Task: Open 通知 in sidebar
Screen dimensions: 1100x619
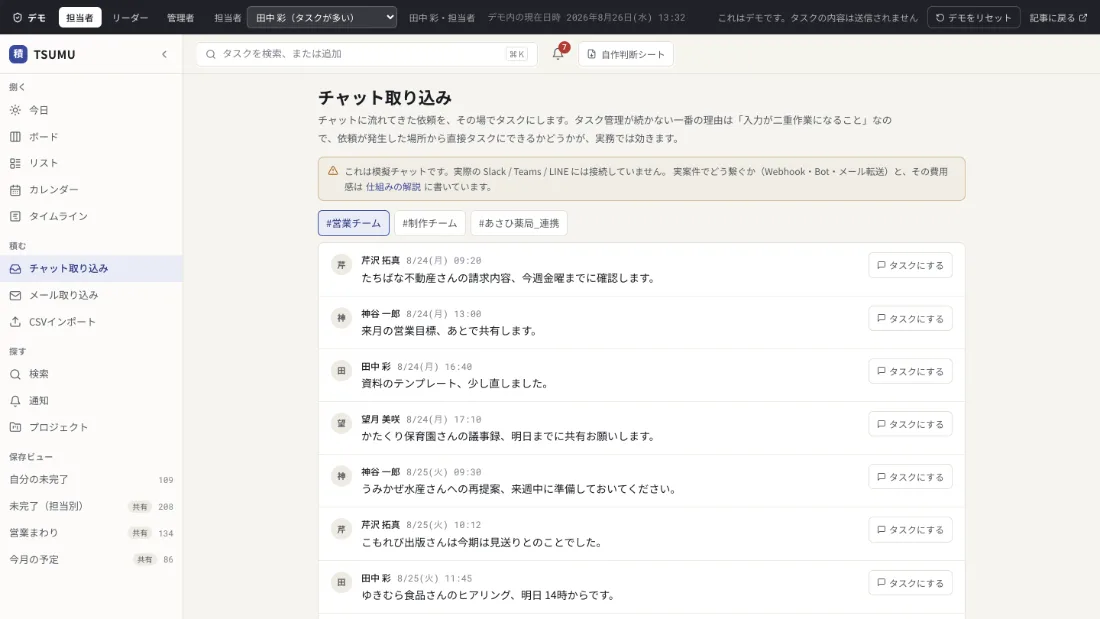Action: tap(91, 401)
